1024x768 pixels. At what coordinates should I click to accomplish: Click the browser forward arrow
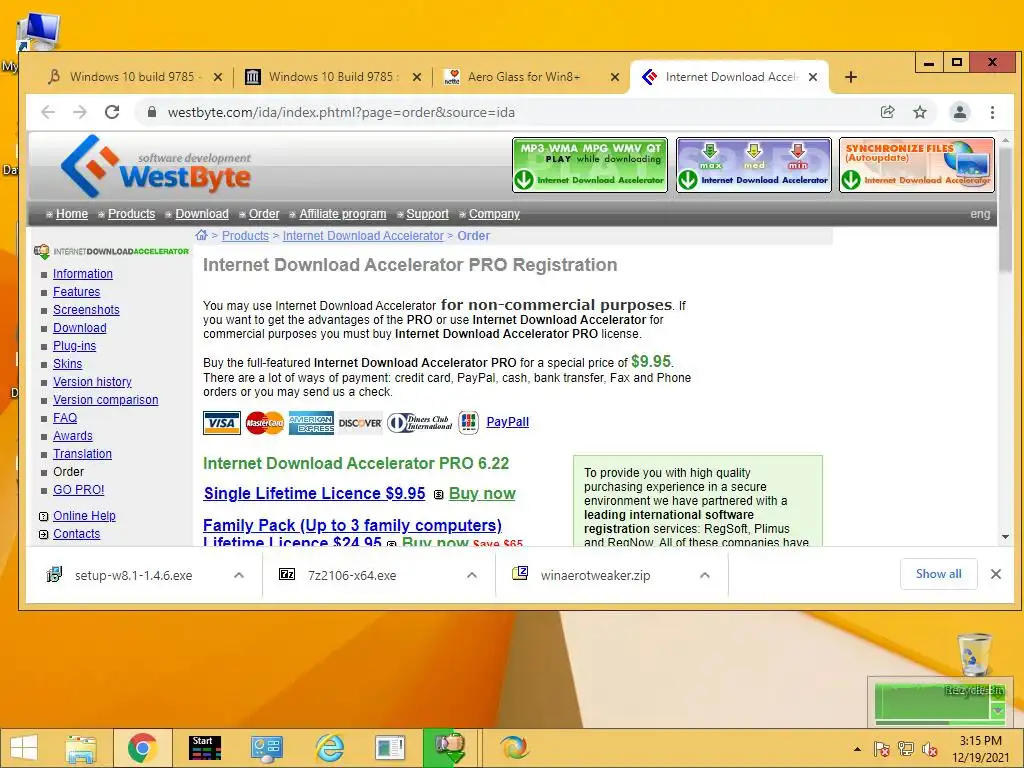(80, 112)
